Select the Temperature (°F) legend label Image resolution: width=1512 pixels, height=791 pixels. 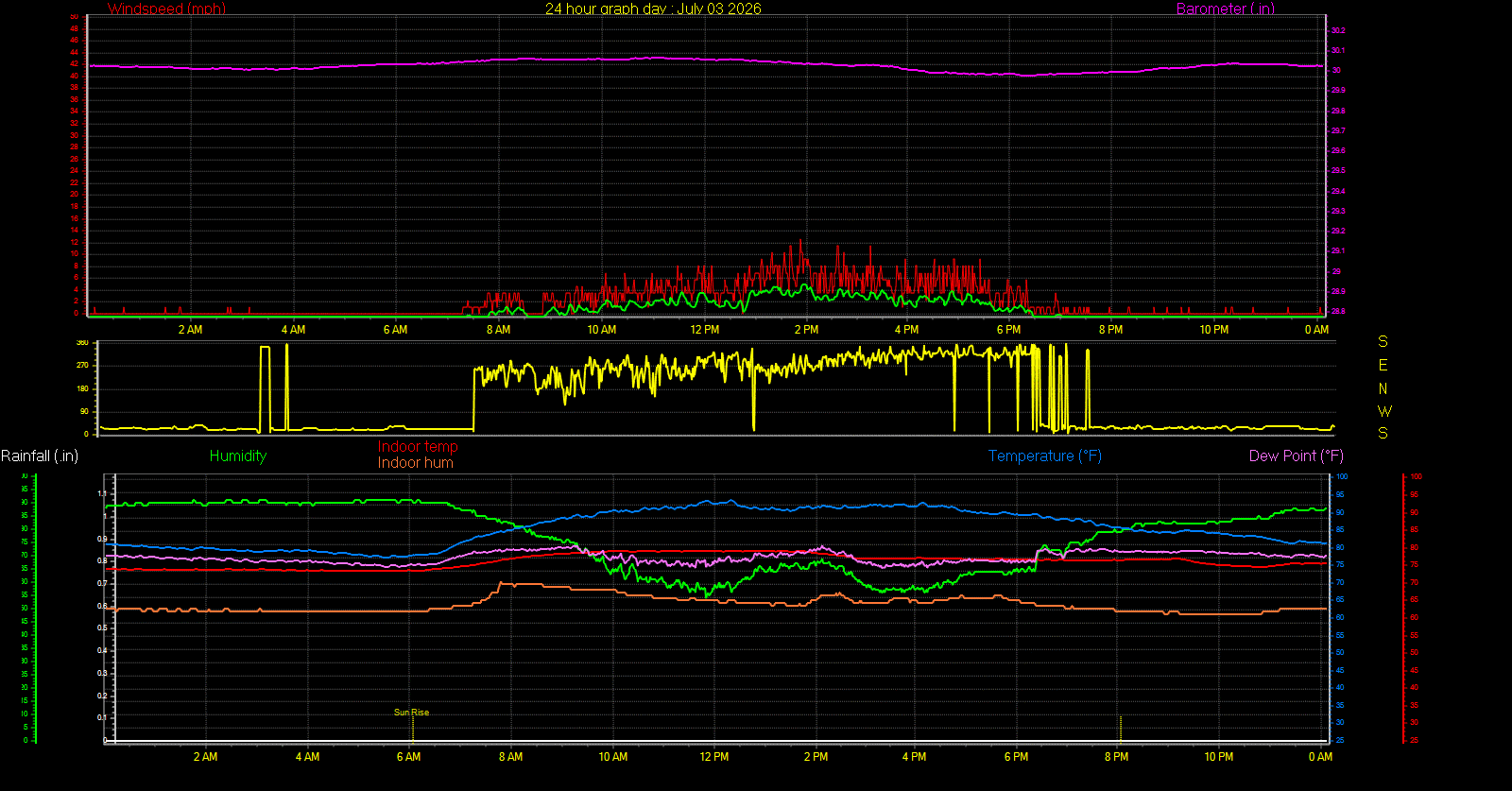(1045, 456)
